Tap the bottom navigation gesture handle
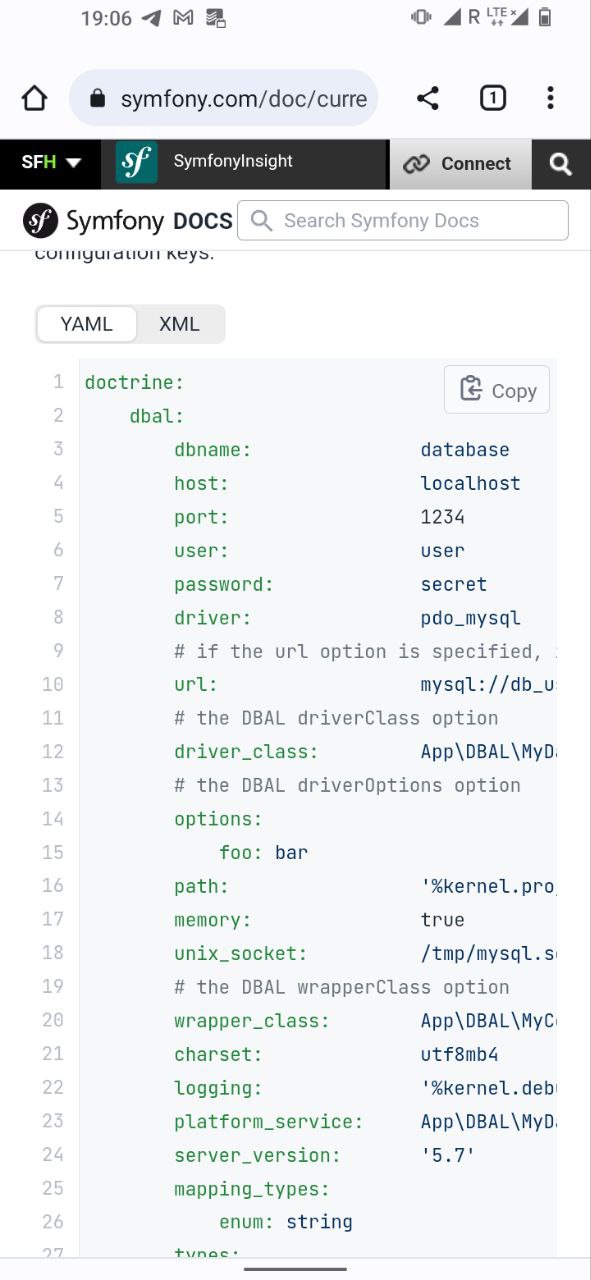 tap(295, 1269)
